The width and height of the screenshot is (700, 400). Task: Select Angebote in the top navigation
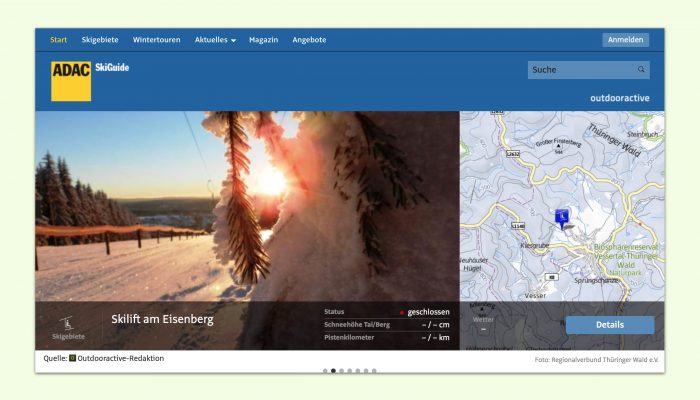pyautogui.click(x=309, y=40)
